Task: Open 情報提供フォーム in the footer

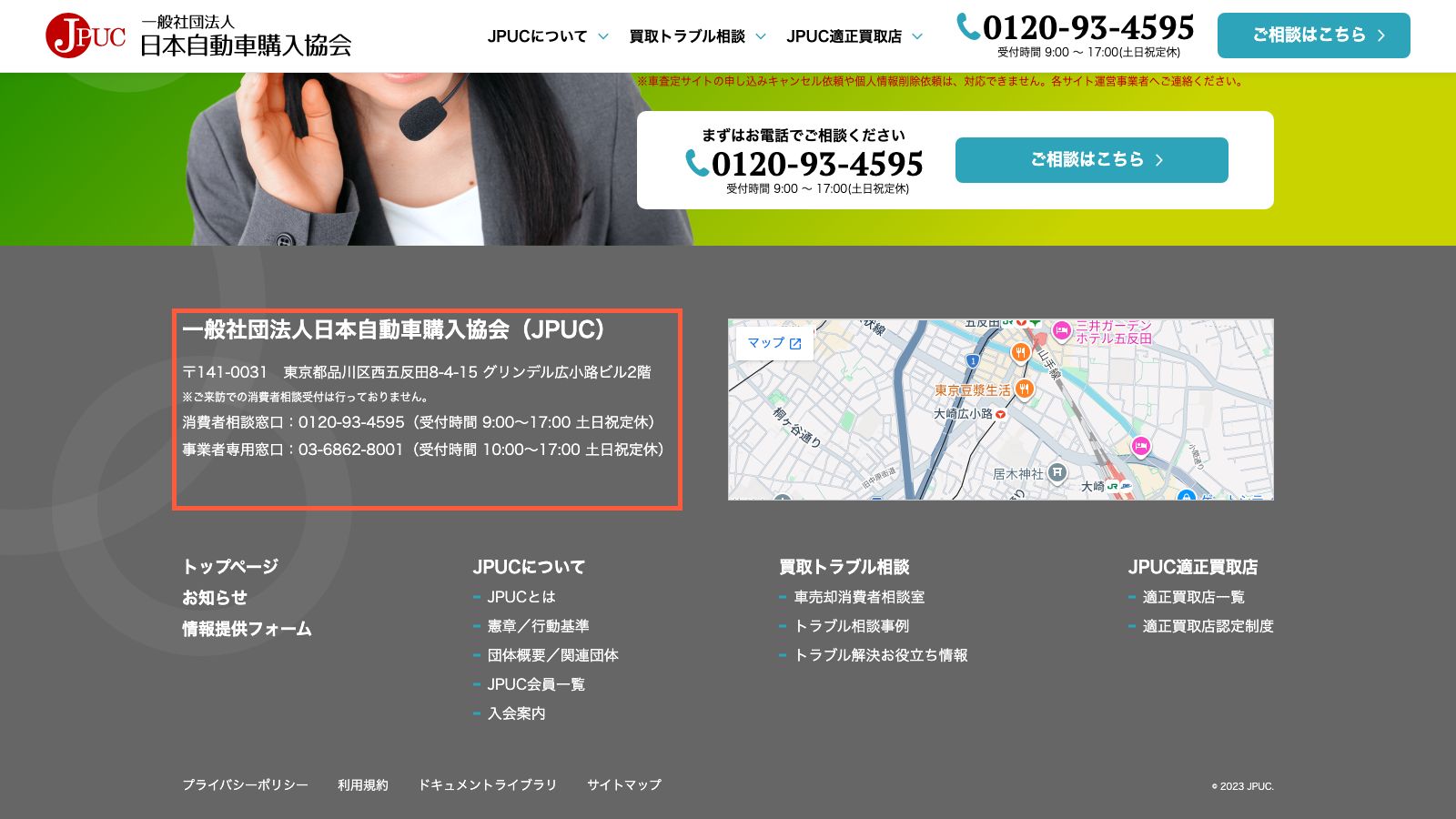Action: 247,629
